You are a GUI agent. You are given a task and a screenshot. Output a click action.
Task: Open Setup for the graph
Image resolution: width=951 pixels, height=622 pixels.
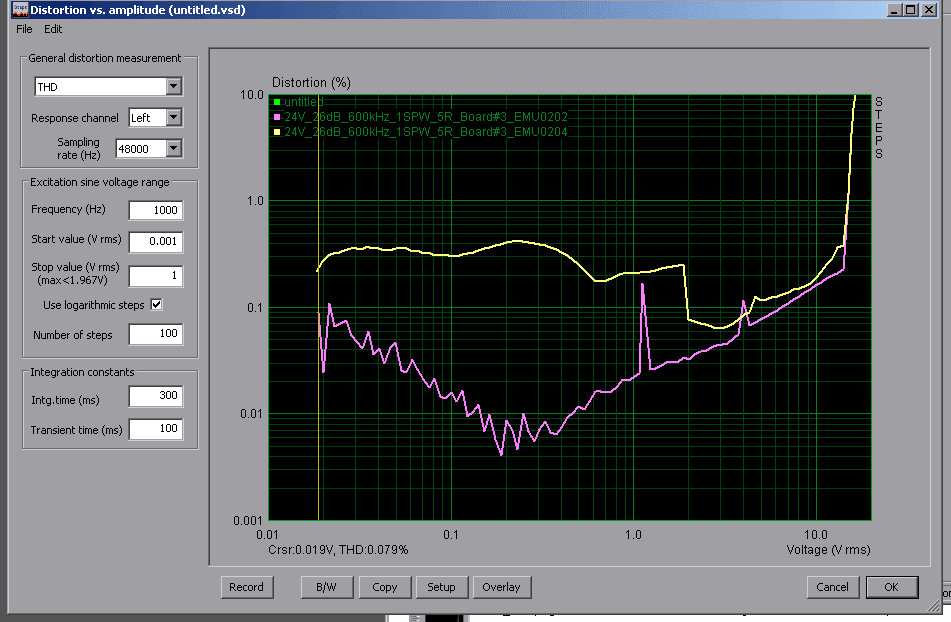441,587
